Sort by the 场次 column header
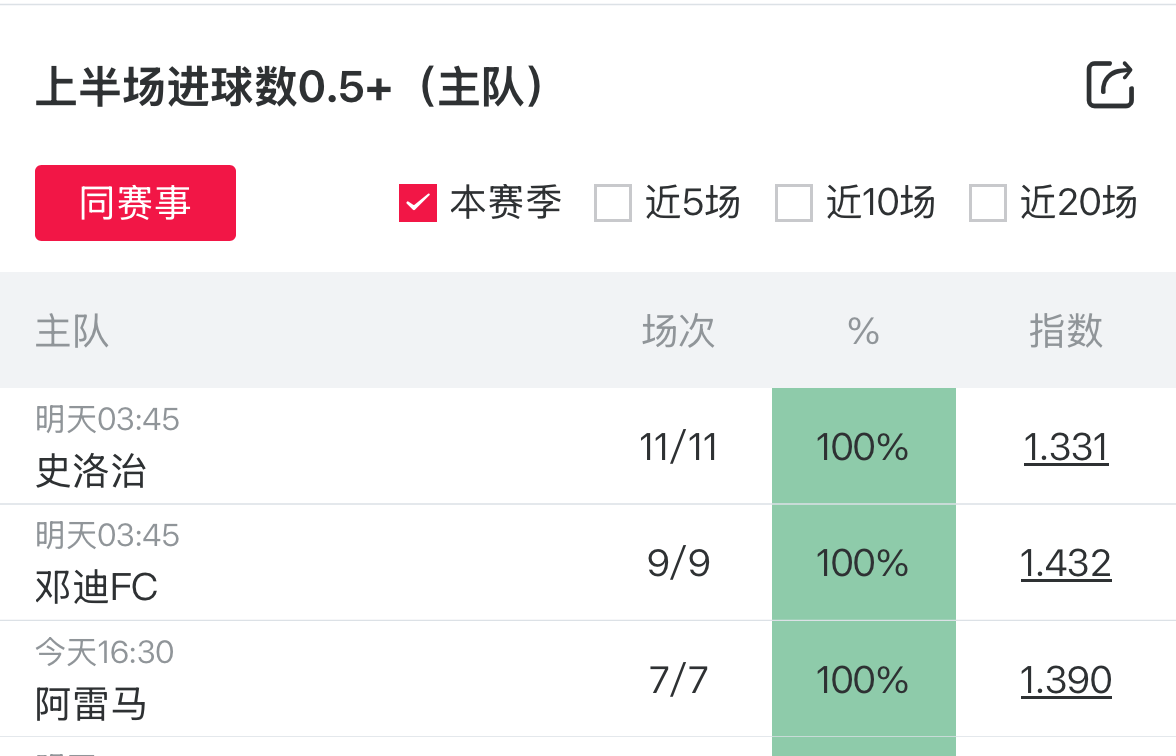 679,330
